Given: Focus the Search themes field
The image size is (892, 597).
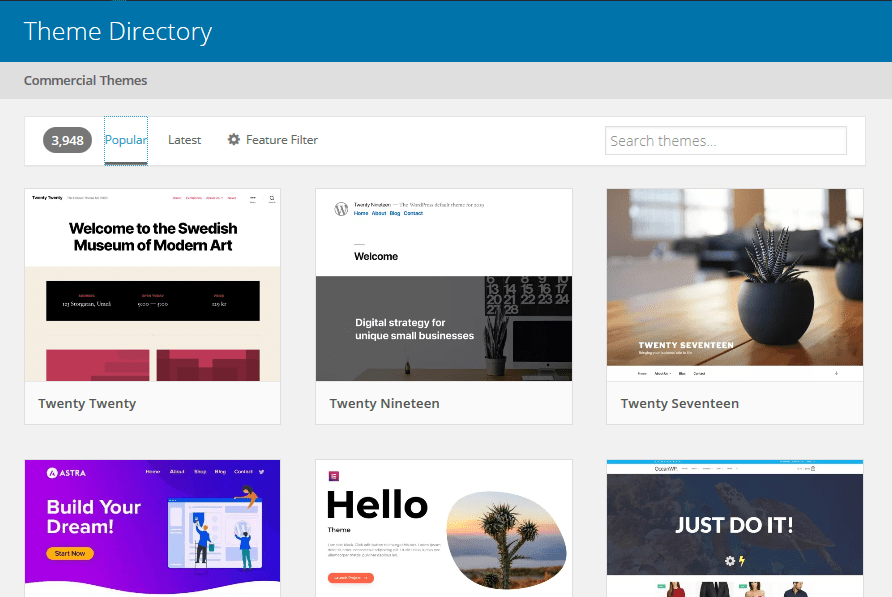Looking at the screenshot, I should pyautogui.click(x=725, y=141).
